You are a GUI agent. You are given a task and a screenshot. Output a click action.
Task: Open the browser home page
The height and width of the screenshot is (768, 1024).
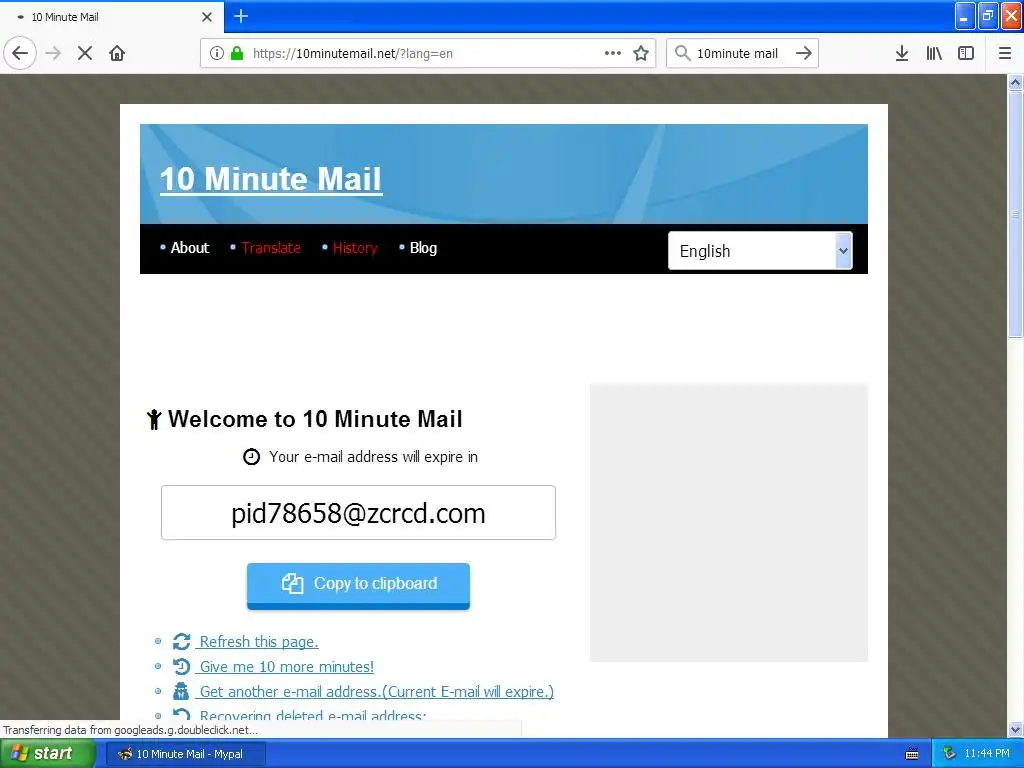click(117, 53)
